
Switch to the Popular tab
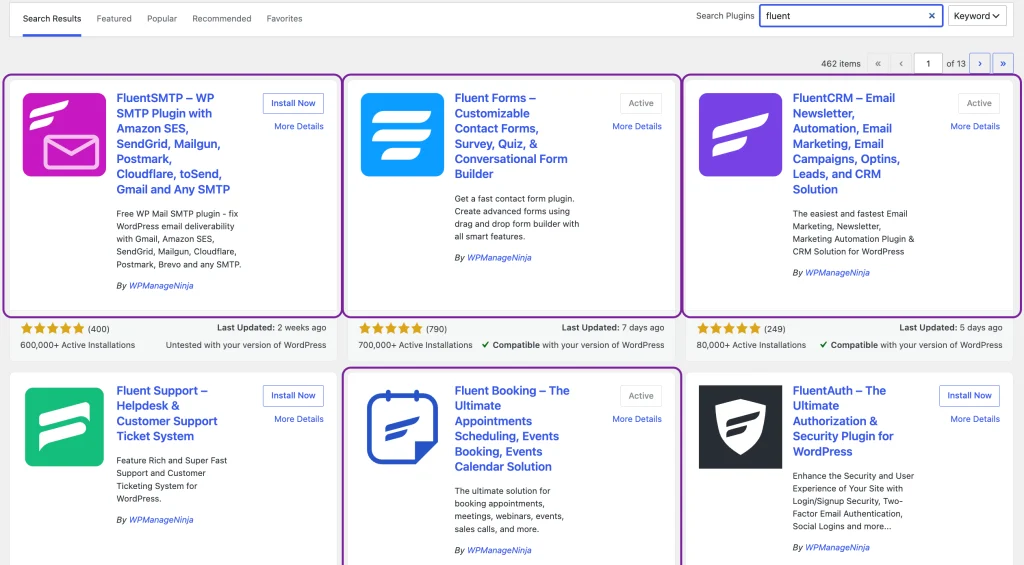162,18
